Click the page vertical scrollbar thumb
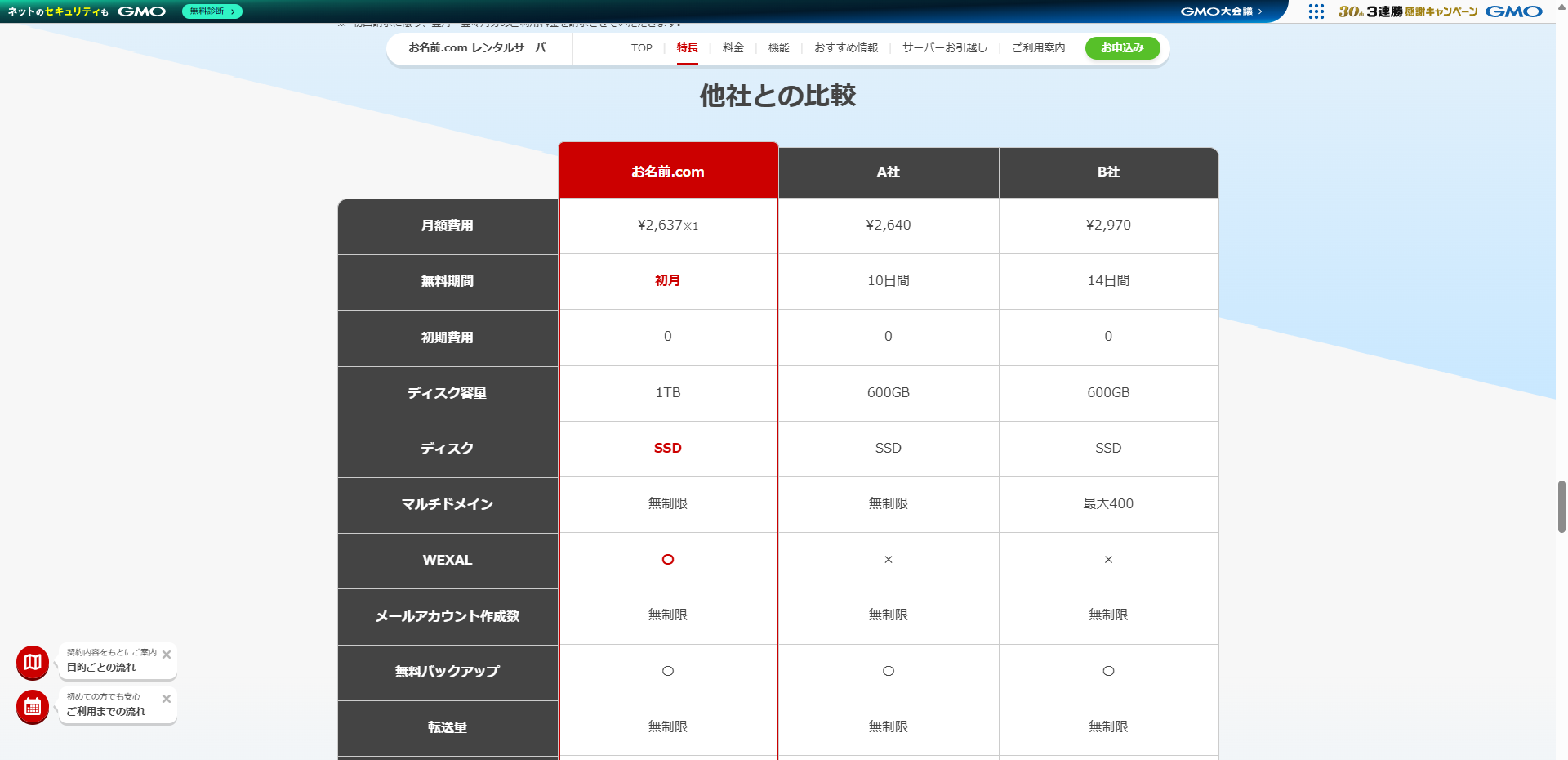 pyautogui.click(x=1561, y=507)
